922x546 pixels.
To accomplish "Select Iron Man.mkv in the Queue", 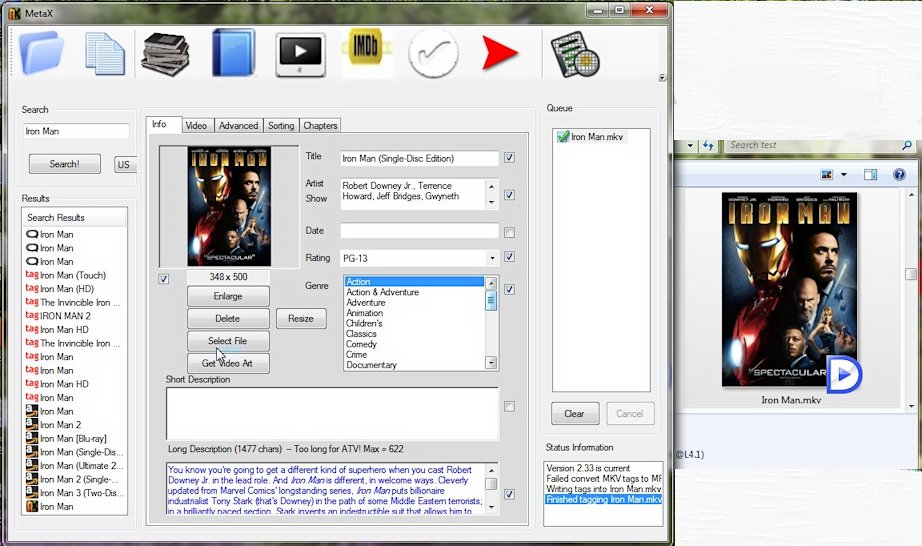I will (591, 136).
